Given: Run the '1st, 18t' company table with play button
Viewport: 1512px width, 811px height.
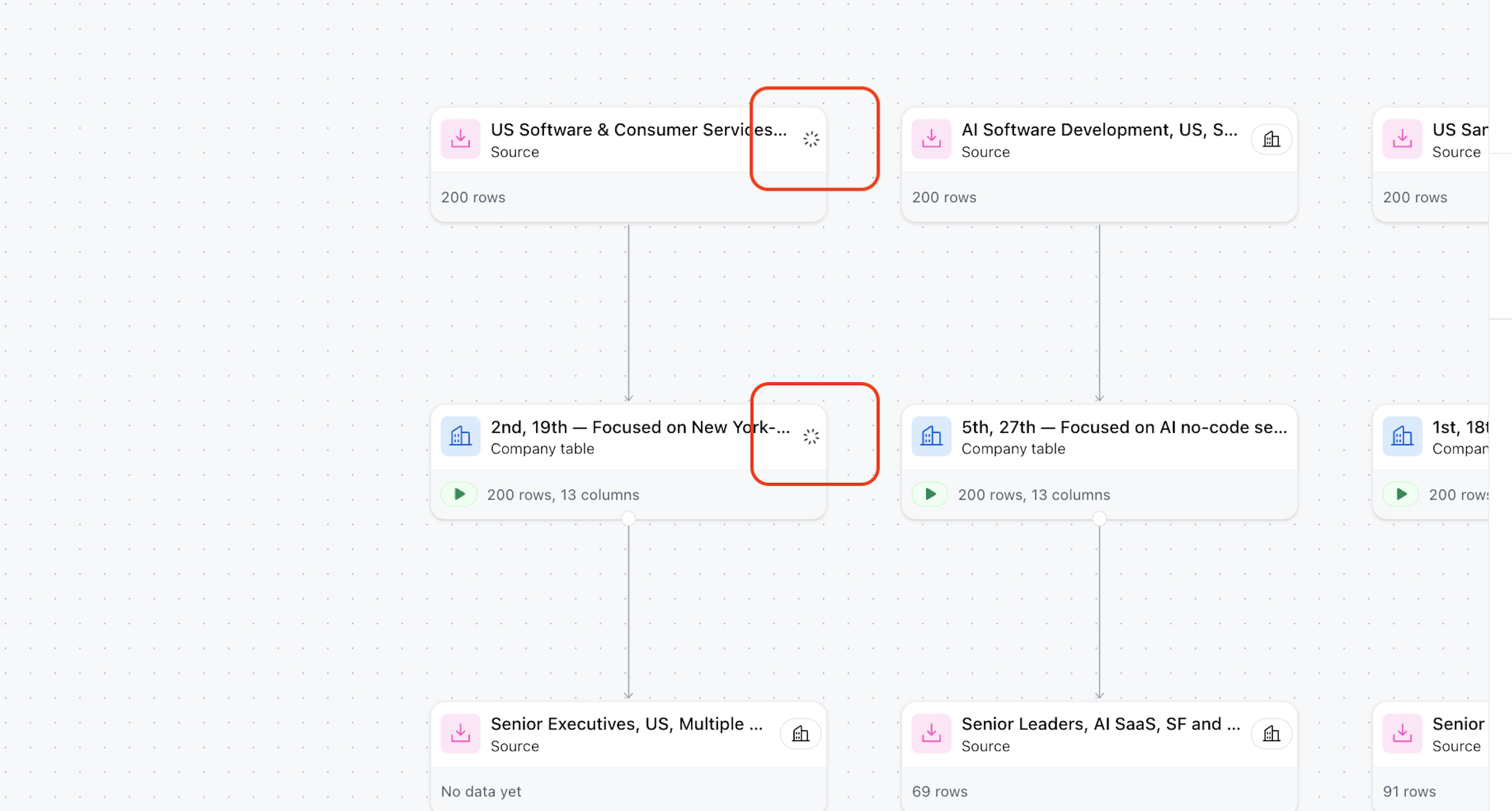Looking at the screenshot, I should click(1401, 494).
